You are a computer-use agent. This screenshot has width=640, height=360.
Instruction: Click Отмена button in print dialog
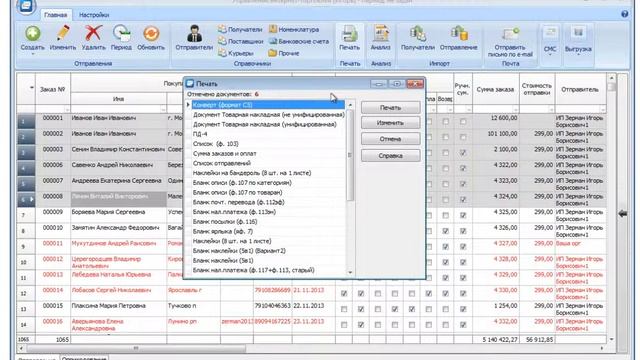click(x=391, y=139)
